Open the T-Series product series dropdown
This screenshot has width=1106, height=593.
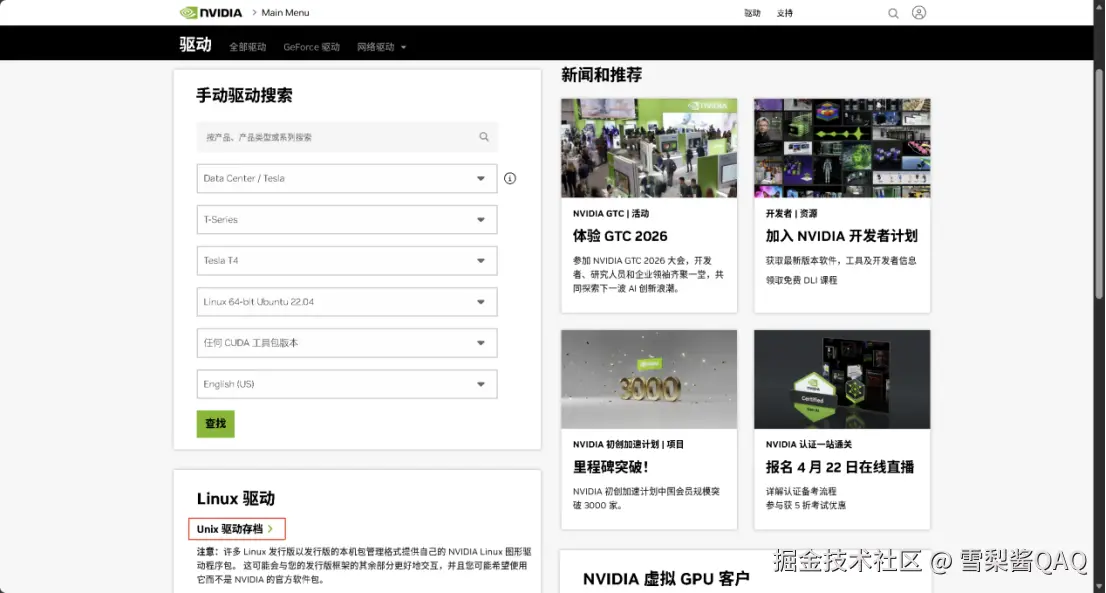coord(347,219)
